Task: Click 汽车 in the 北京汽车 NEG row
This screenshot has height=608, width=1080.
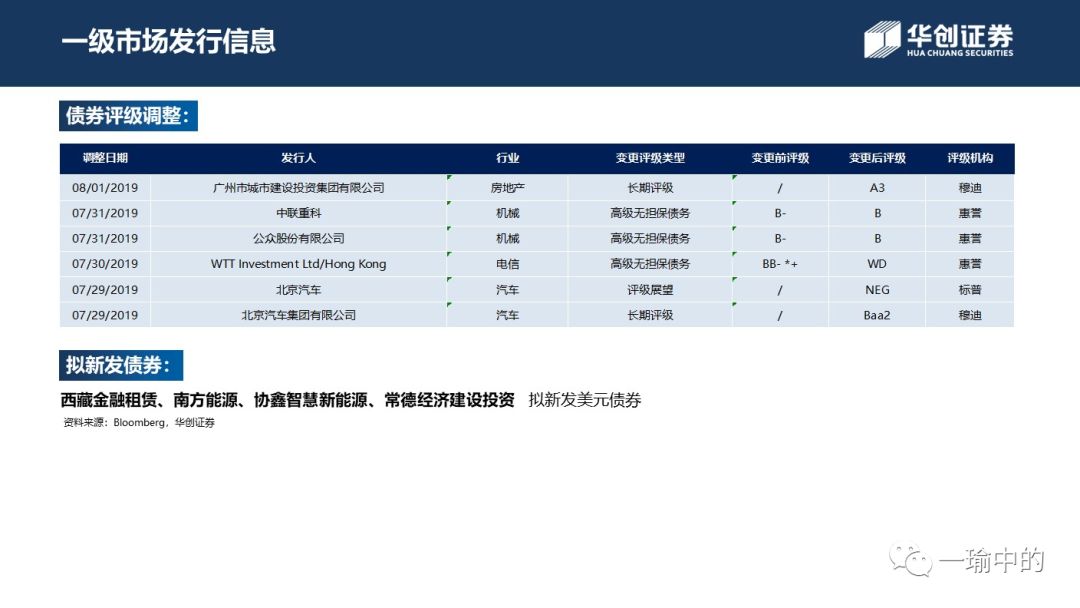Action: coord(508,290)
